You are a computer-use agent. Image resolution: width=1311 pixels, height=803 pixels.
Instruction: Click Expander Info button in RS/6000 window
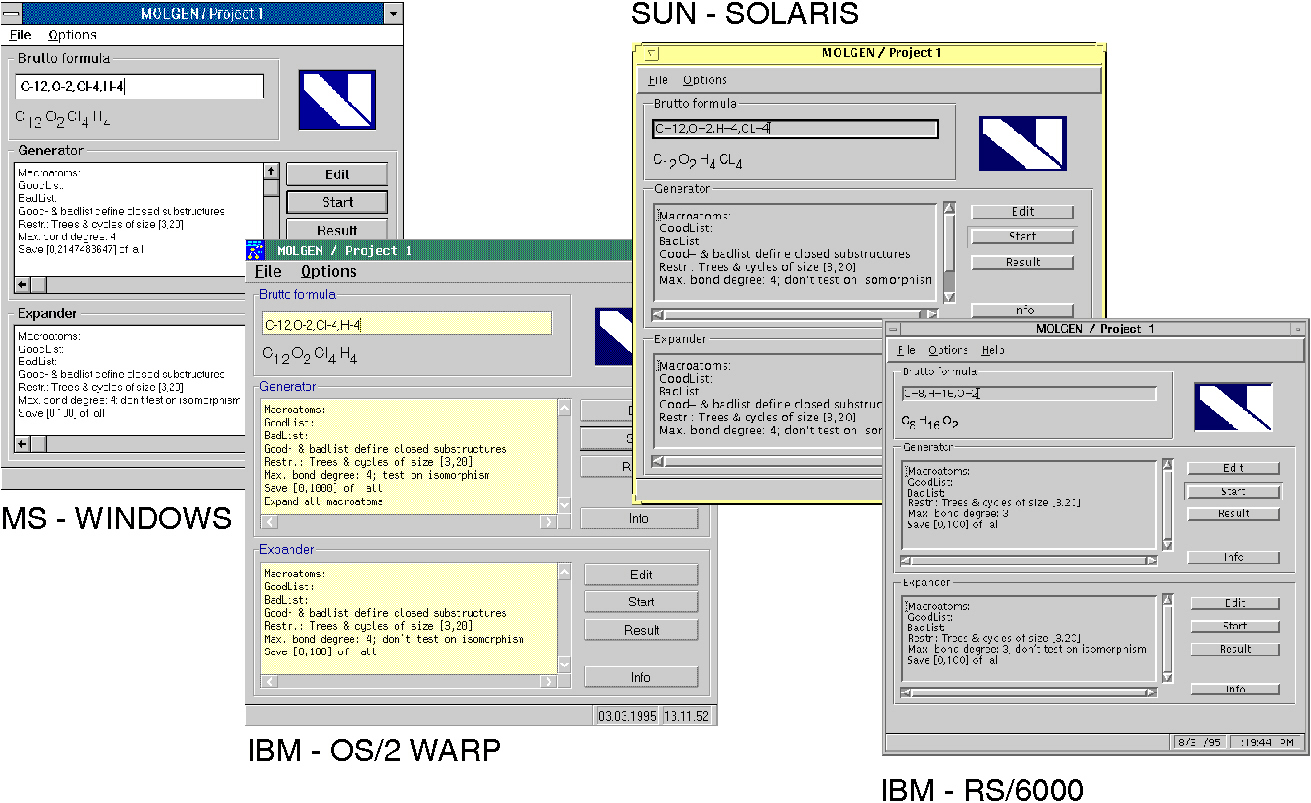(x=1235, y=689)
